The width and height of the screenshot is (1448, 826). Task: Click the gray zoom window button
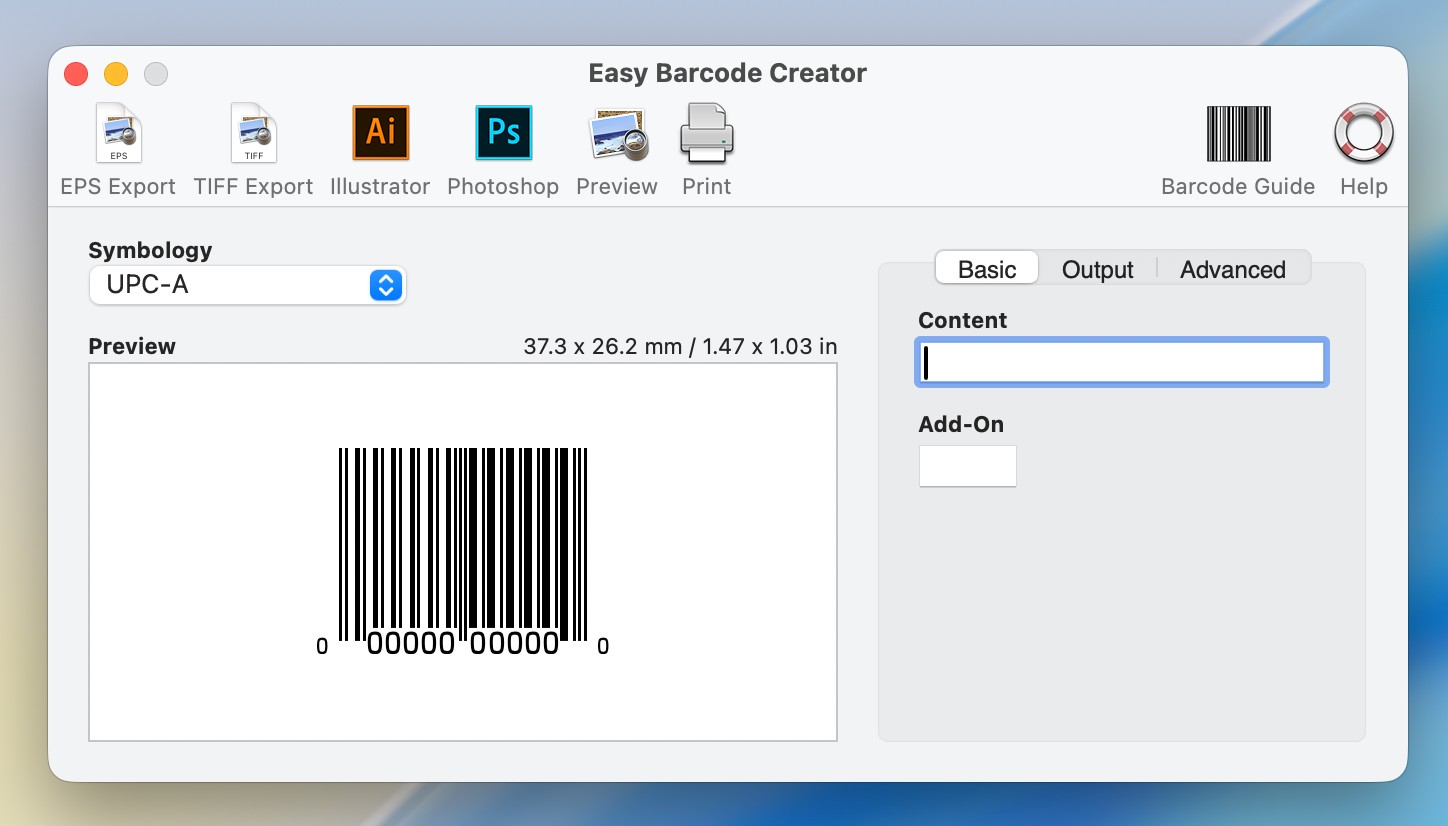pos(156,74)
